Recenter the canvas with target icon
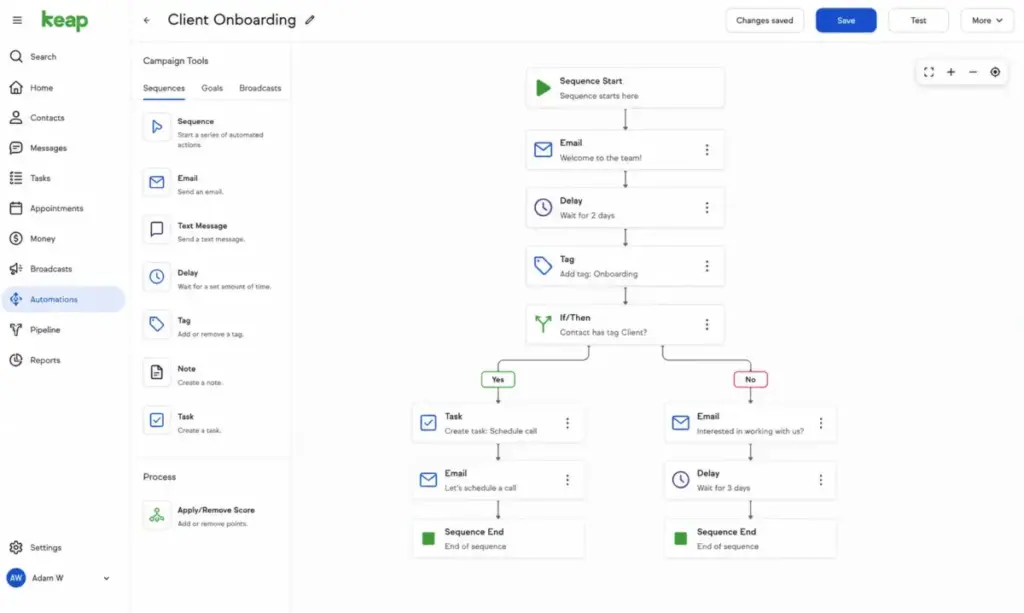The width and height of the screenshot is (1024, 613). (995, 72)
